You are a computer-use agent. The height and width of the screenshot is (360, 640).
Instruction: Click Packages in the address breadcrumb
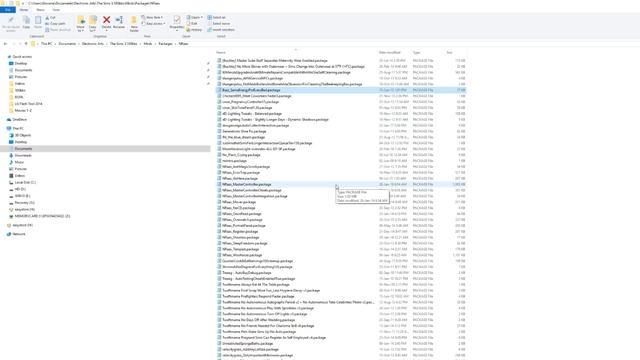pyautogui.click(x=165, y=44)
